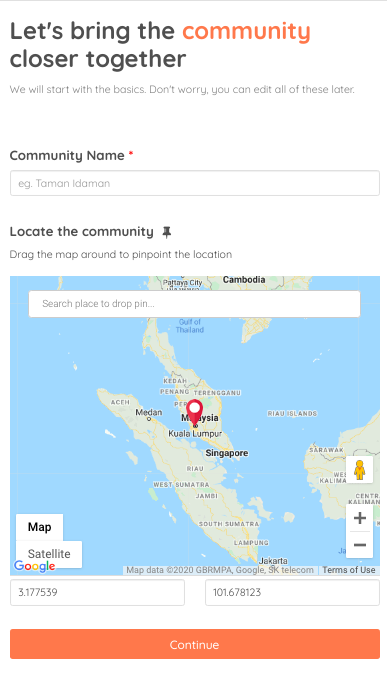Click the latitude field showing 3.177539
Image resolution: width=387 pixels, height=674 pixels.
pyautogui.click(x=97, y=592)
